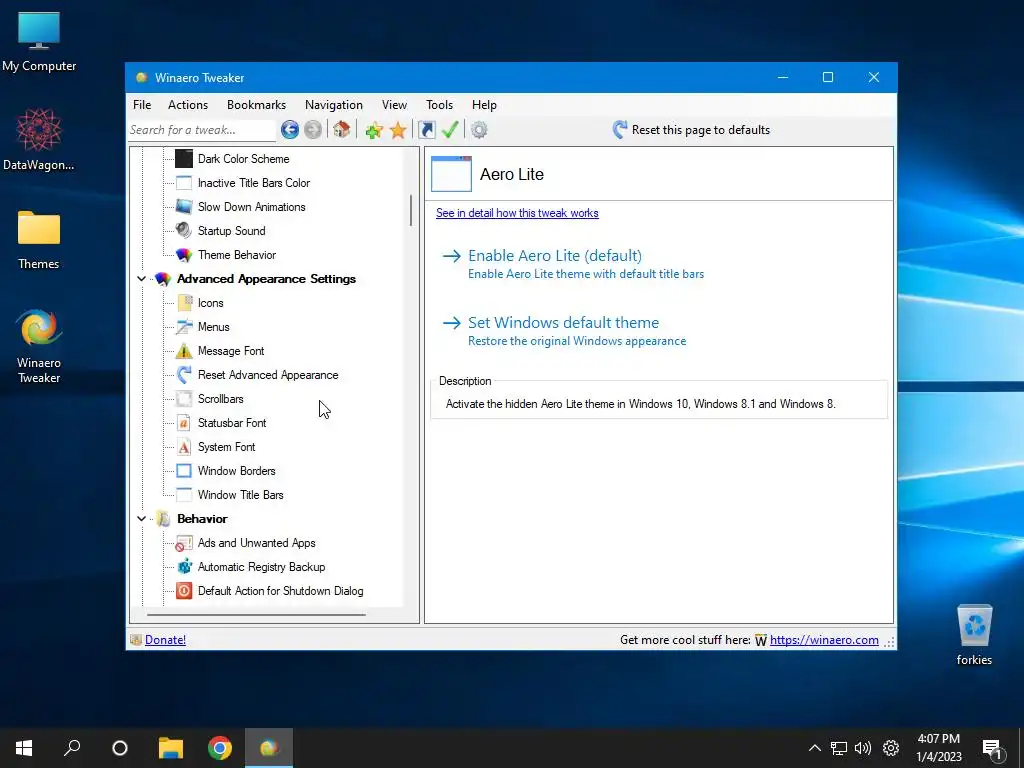Viewport: 1024px width, 768px height.
Task: Select the Inactive Title Bars Color icon
Action: click(x=184, y=183)
